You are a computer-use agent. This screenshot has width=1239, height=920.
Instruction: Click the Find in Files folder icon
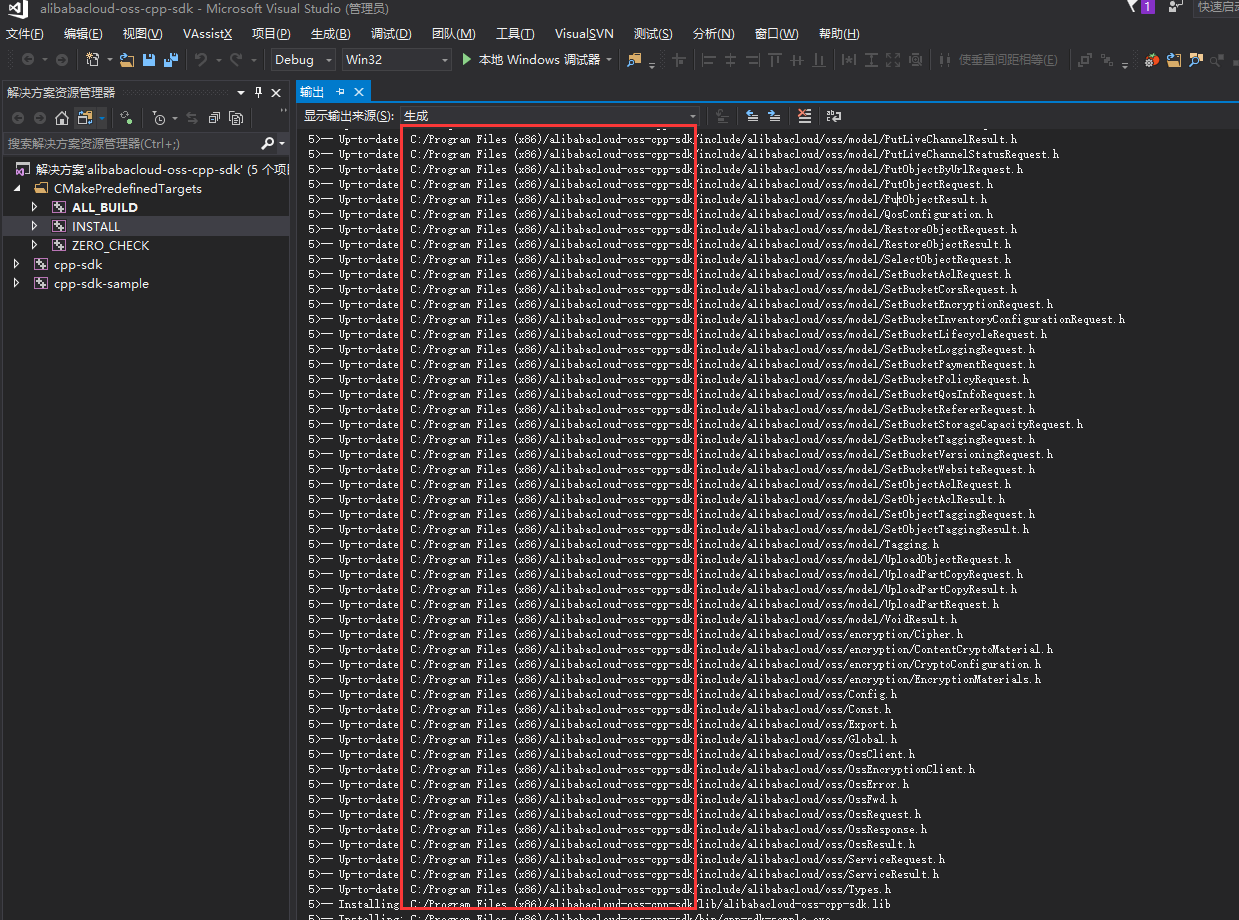point(634,60)
